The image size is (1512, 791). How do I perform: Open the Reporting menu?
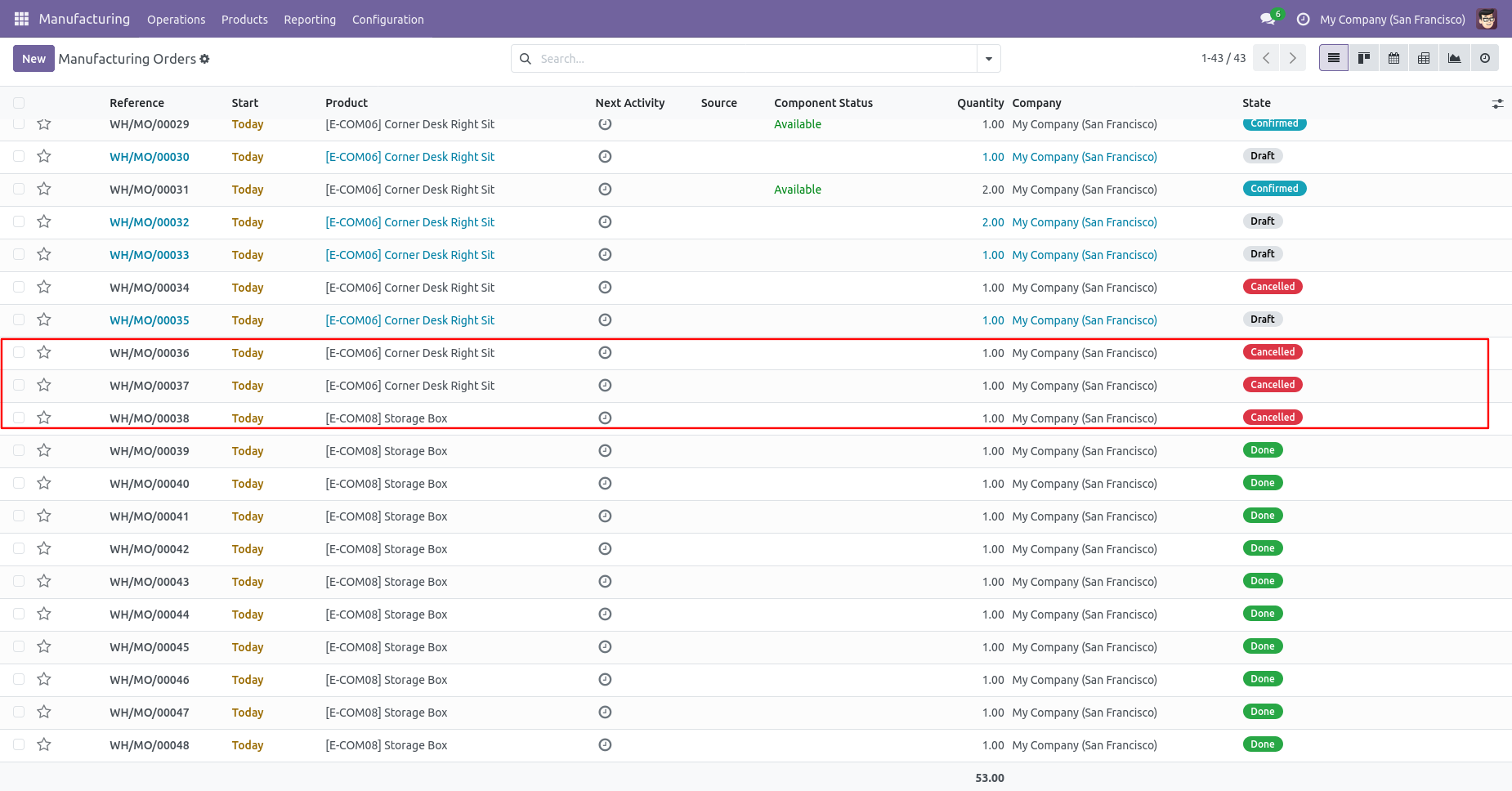(x=310, y=20)
